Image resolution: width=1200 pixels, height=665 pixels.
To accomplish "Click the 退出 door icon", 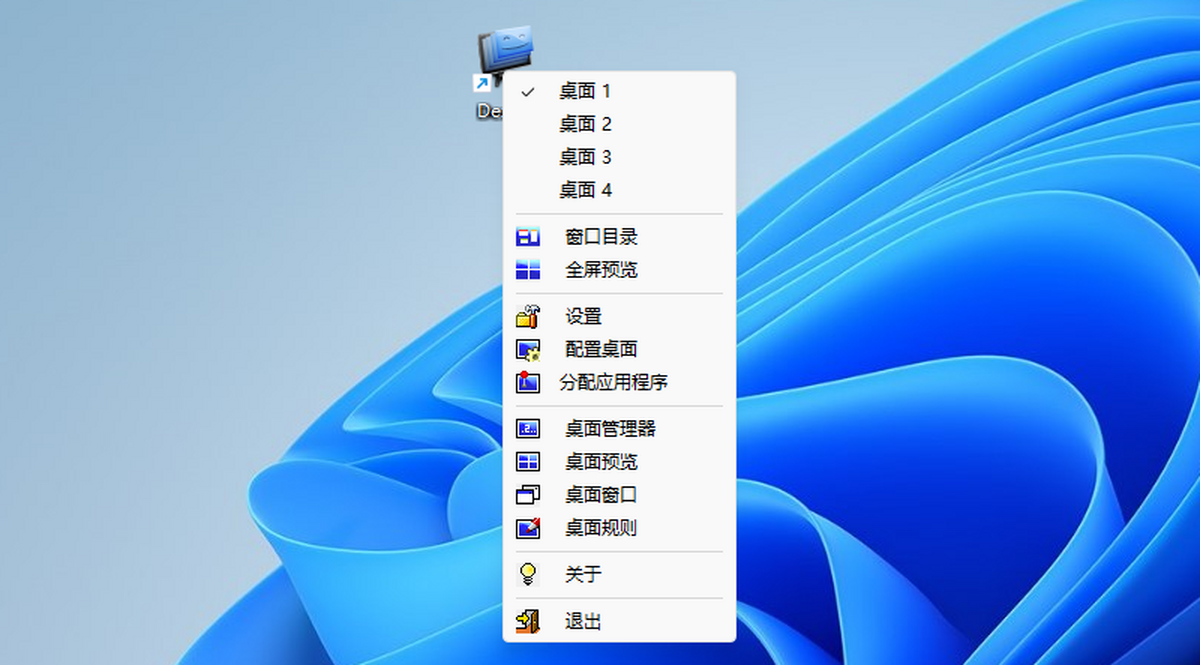I will [x=528, y=622].
